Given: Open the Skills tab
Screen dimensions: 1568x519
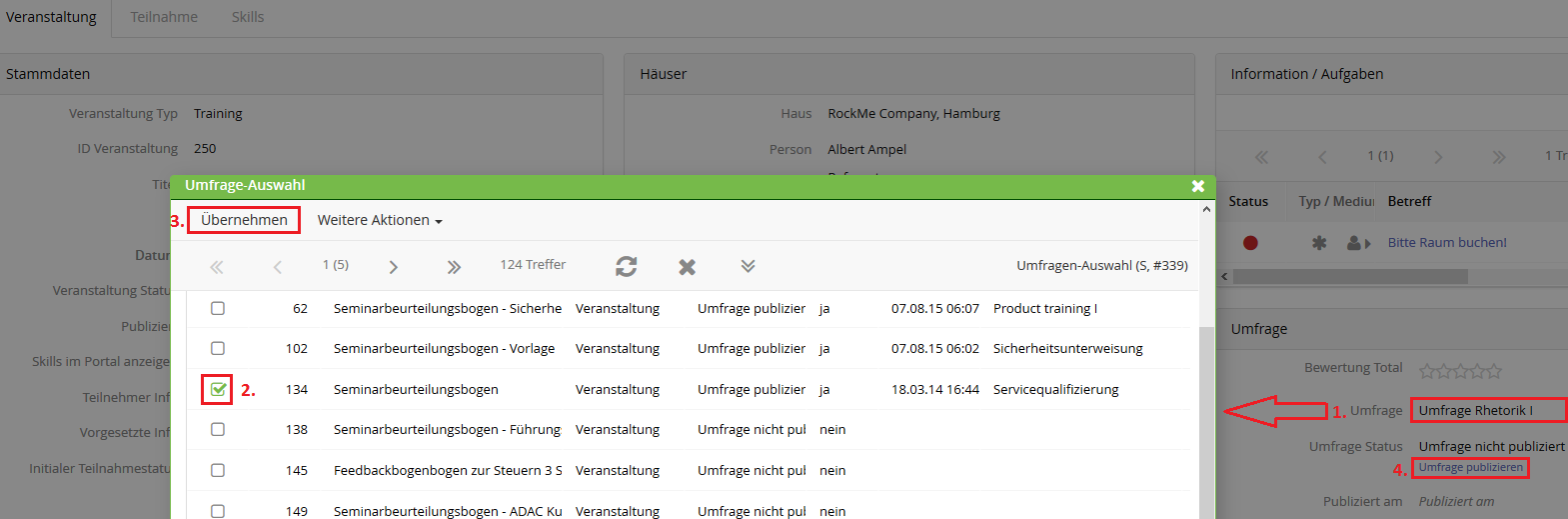Looking at the screenshot, I should [x=248, y=17].
